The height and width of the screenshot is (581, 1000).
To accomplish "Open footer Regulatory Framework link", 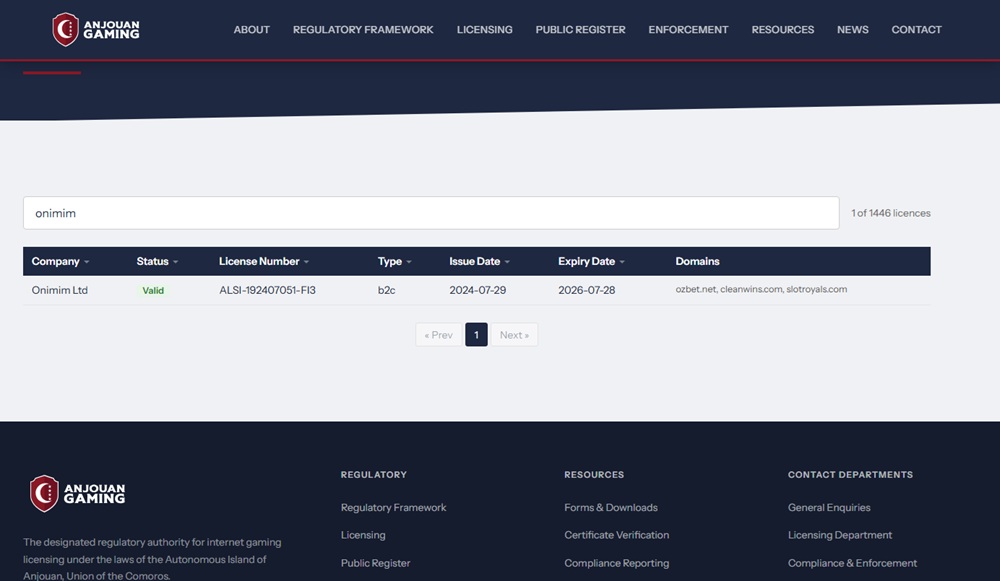I will (393, 508).
